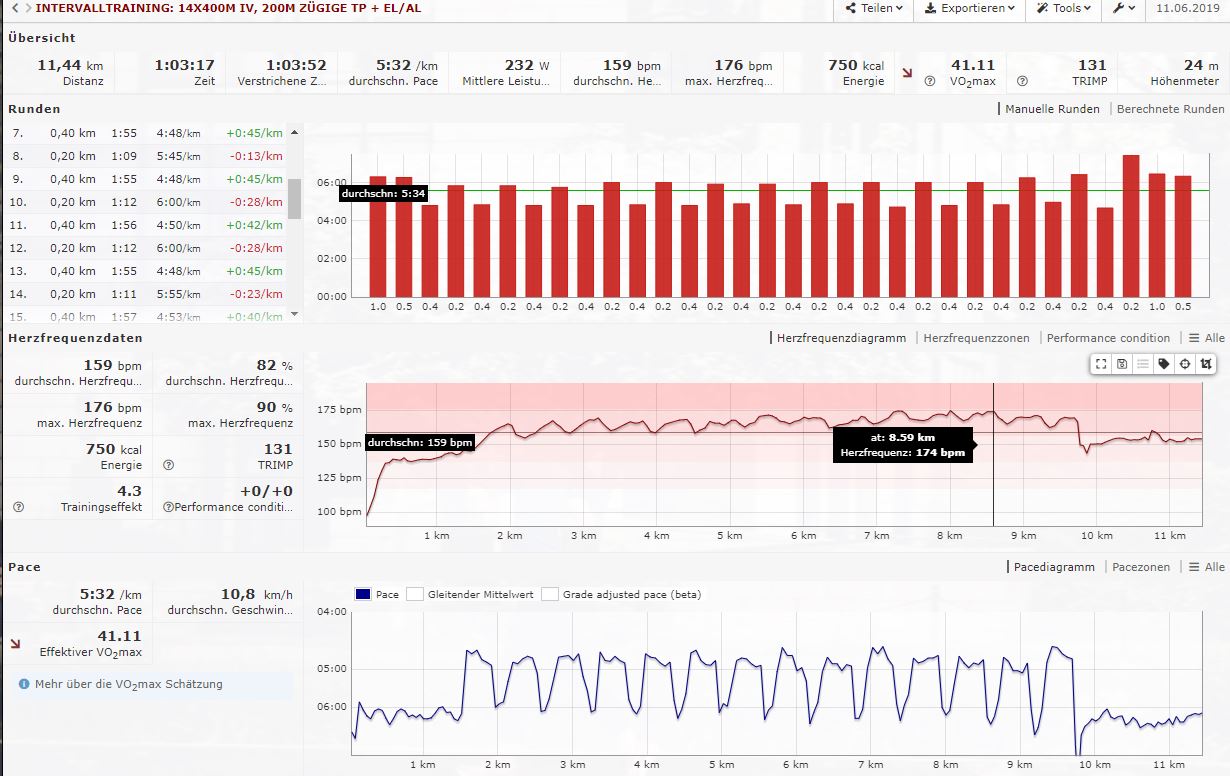
Task: Toggle the Pace series in legend
Action: [x=363, y=594]
